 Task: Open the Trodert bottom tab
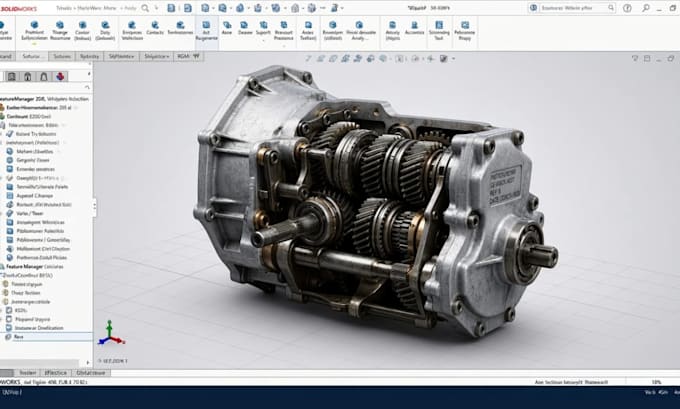[x=27, y=373]
